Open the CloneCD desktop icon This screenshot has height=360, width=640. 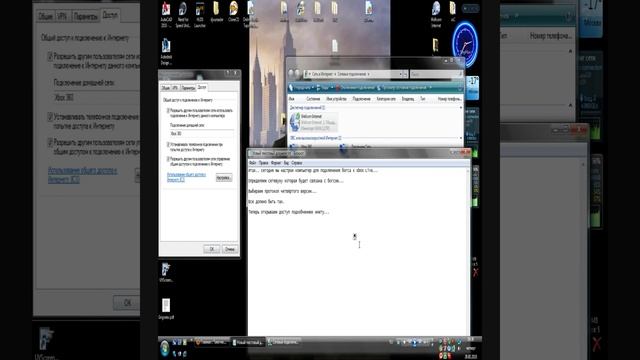(x=233, y=12)
